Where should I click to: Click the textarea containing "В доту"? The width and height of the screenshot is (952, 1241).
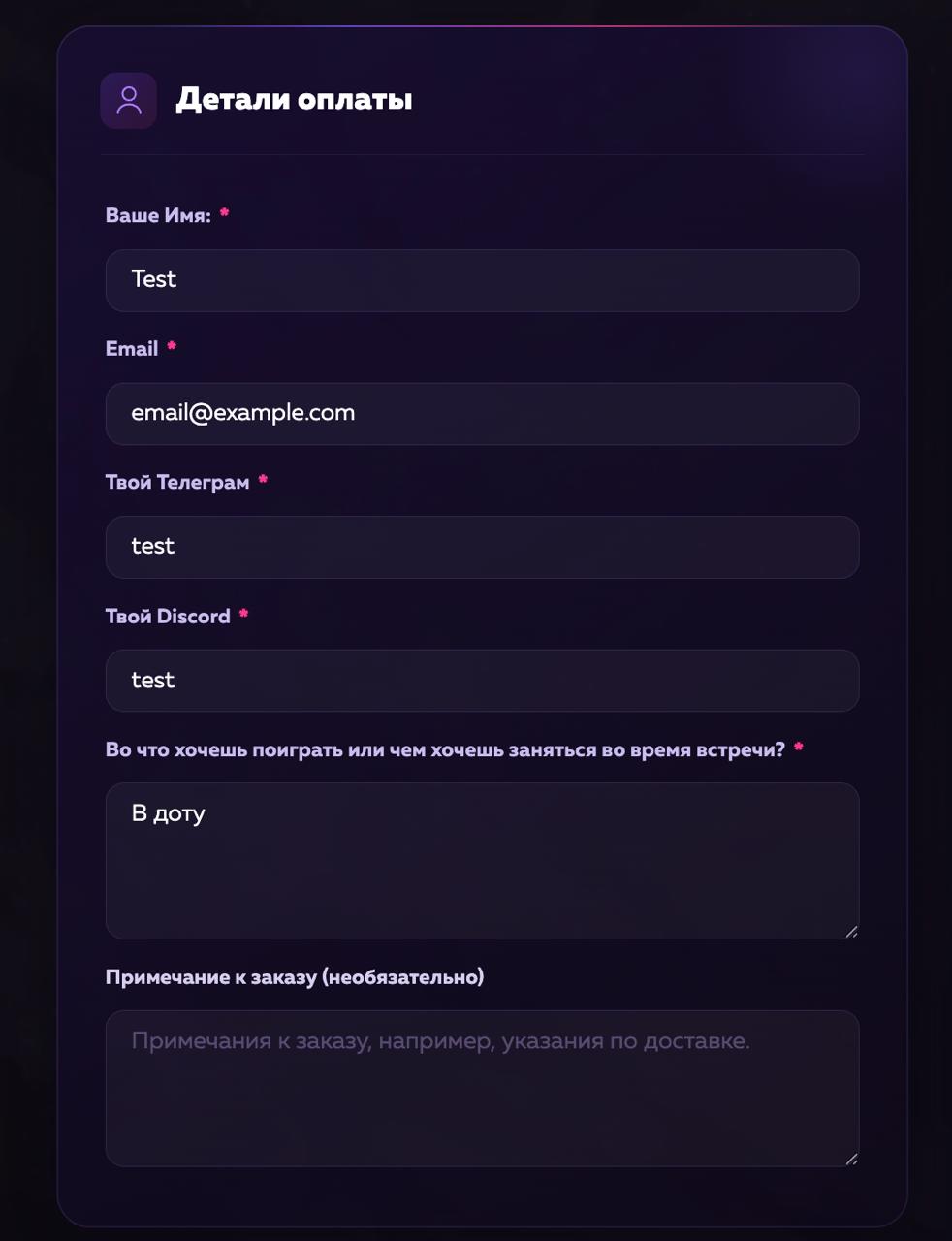[482, 860]
